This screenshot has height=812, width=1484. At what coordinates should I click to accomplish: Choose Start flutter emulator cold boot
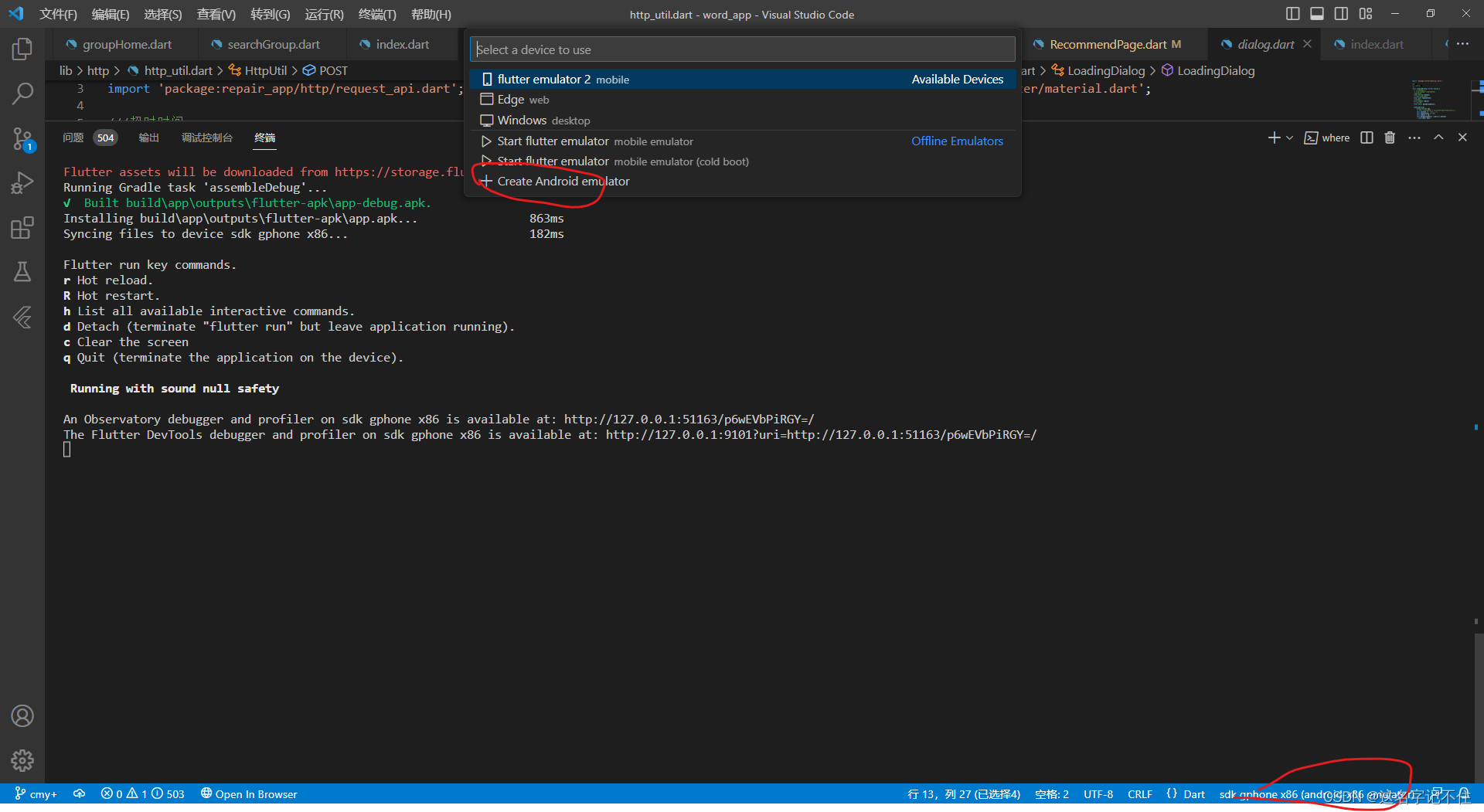(742, 161)
